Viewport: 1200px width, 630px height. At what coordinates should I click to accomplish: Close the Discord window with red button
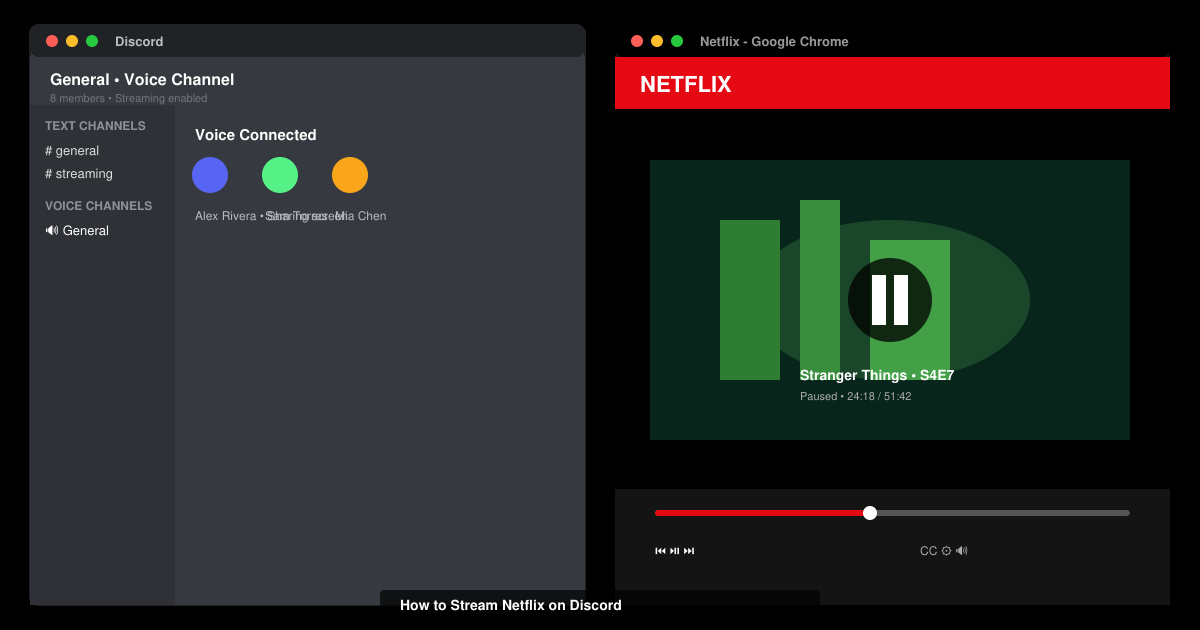[x=52, y=41]
